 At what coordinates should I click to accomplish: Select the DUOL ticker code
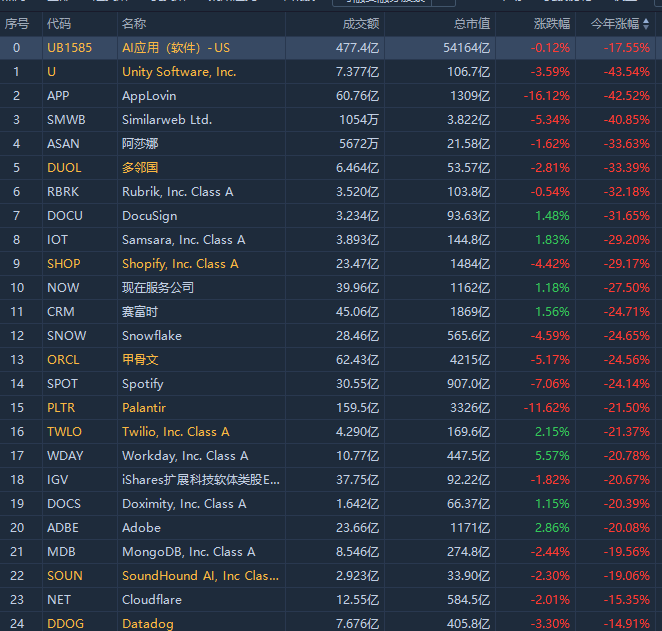click(x=64, y=168)
